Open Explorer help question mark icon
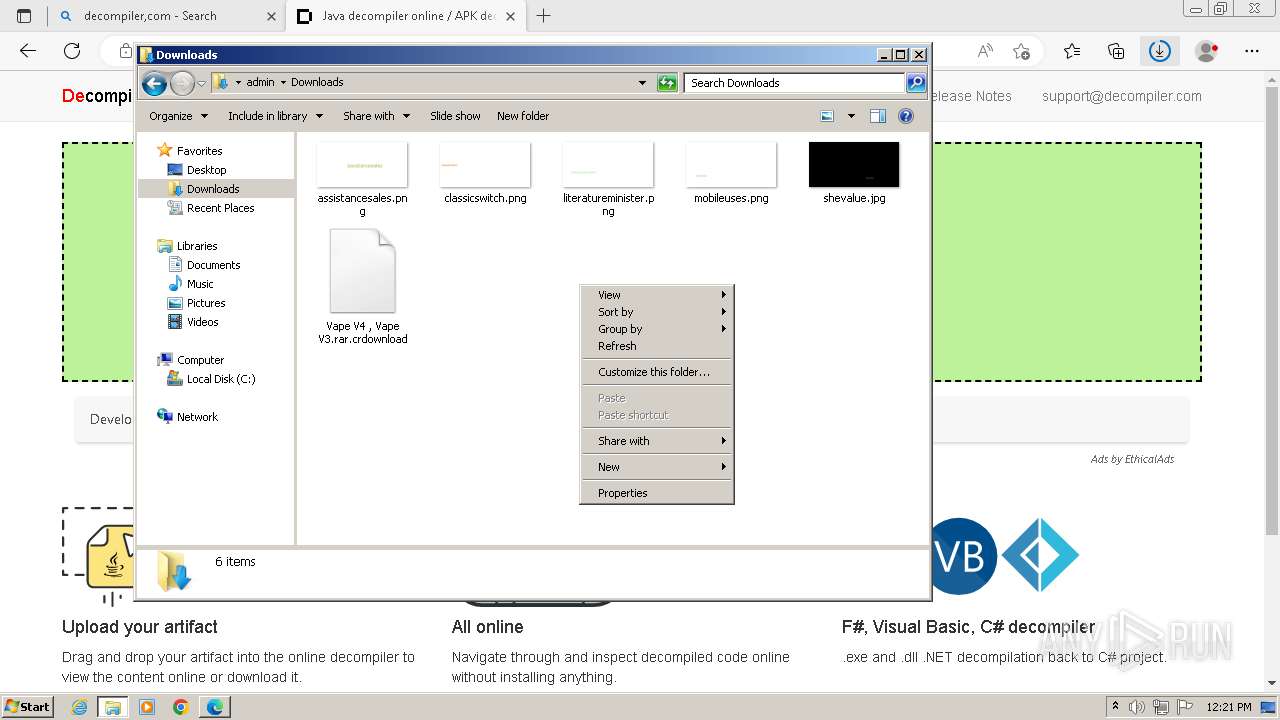 click(x=905, y=116)
